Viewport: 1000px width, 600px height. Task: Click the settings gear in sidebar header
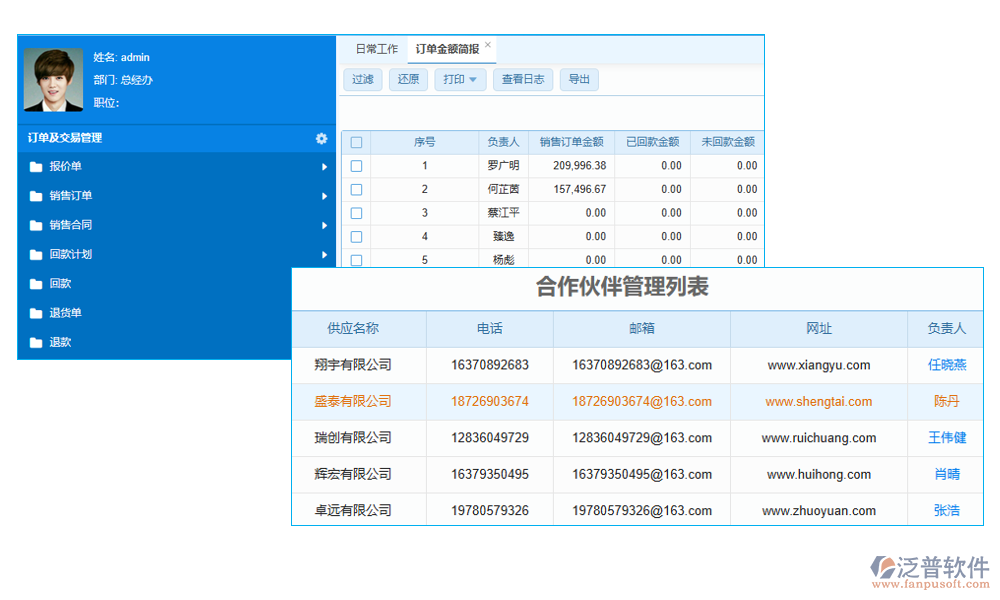[321, 138]
